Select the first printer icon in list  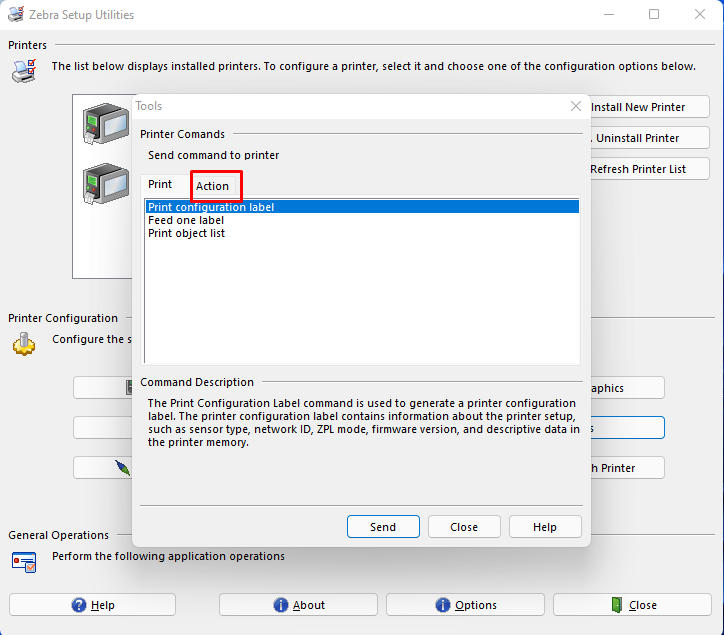pyautogui.click(x=106, y=123)
